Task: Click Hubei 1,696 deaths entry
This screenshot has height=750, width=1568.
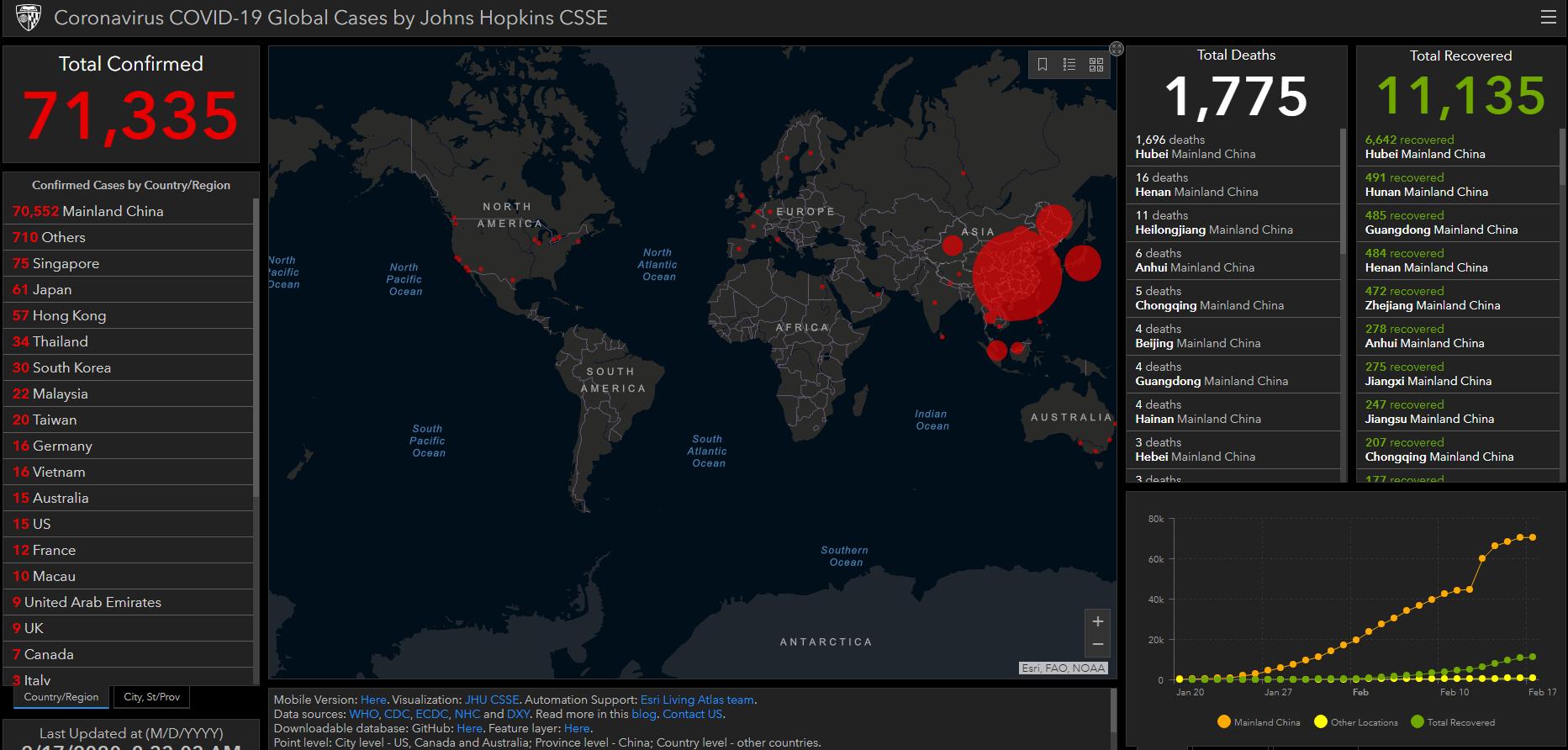Action: 1233,147
